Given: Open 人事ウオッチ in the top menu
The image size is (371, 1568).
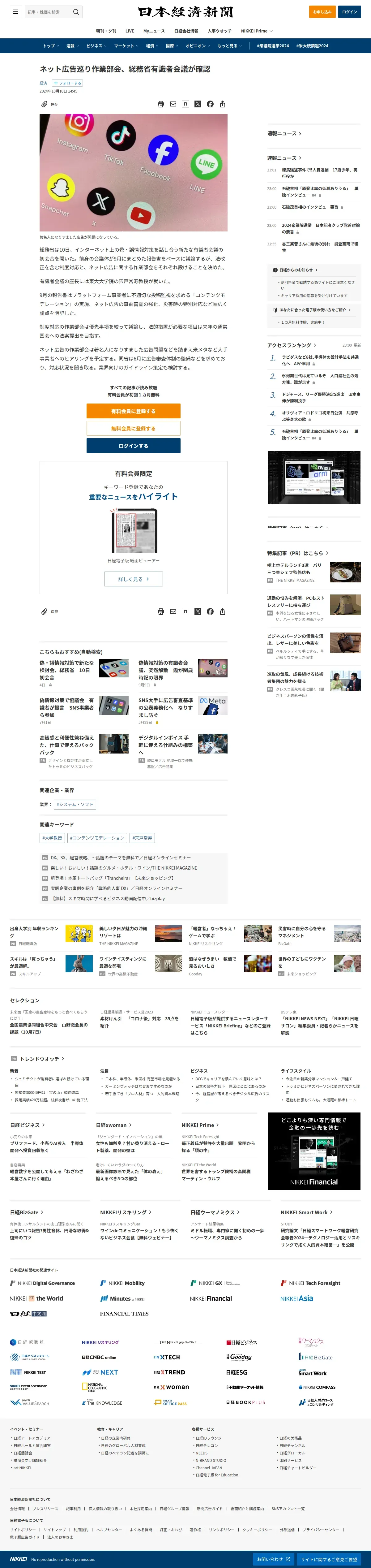Looking at the screenshot, I should 220,31.
